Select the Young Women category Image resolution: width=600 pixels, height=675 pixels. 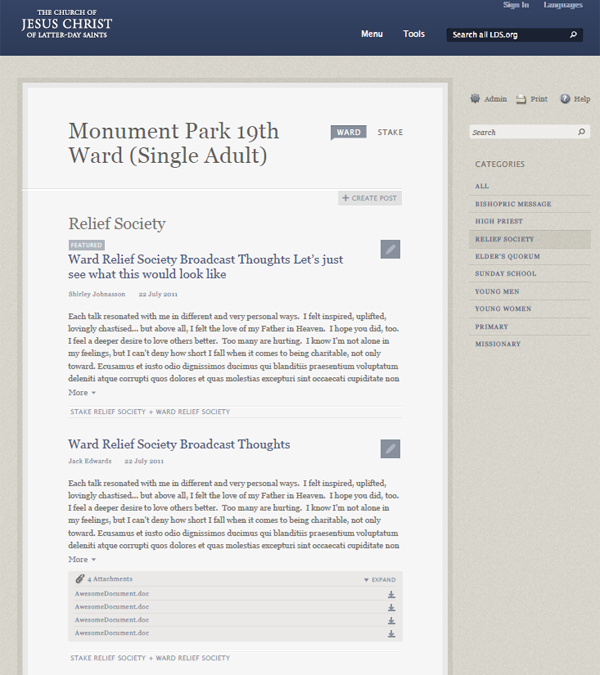point(530,309)
